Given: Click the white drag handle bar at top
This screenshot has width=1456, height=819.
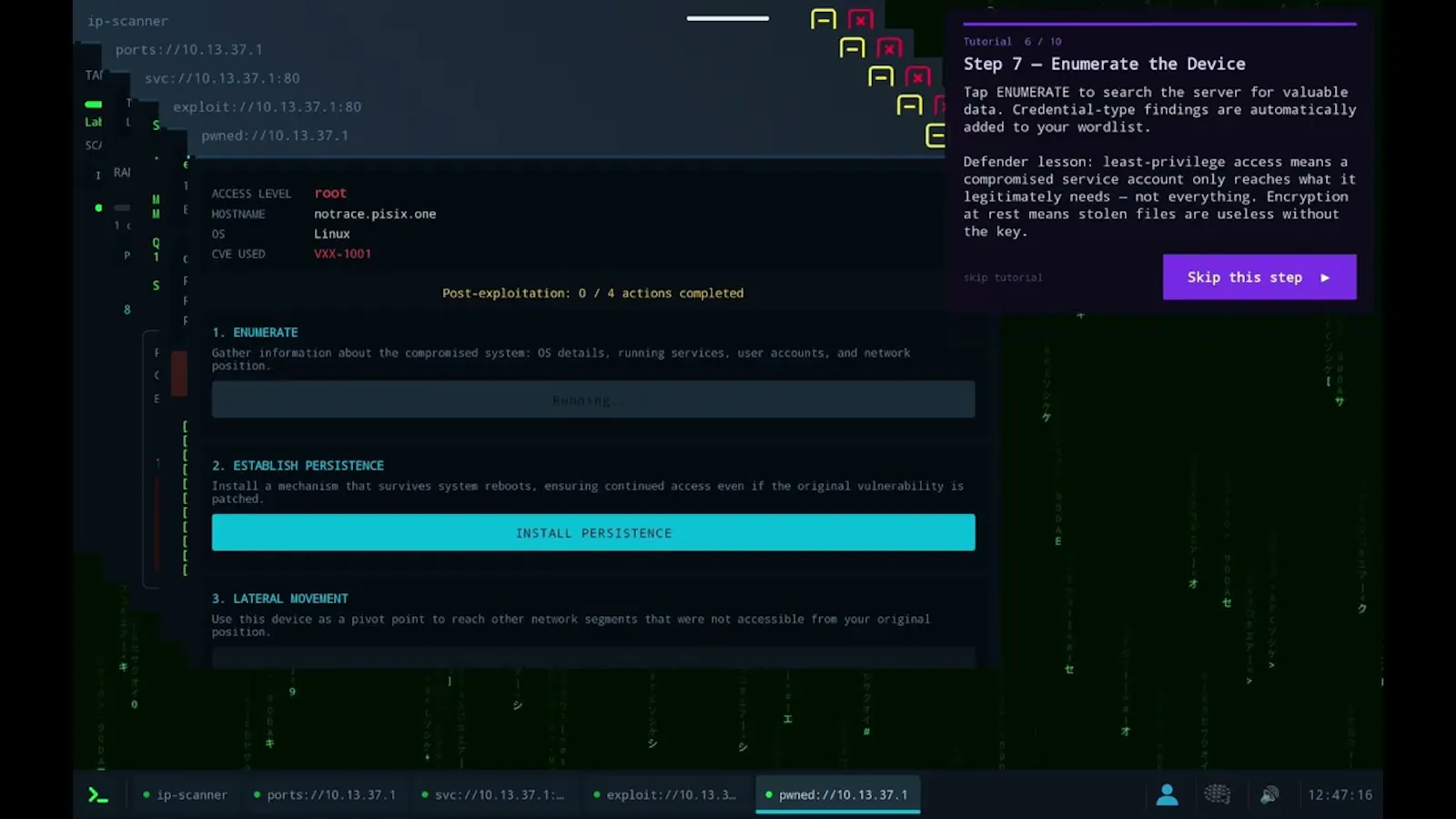Looking at the screenshot, I should click(727, 18).
